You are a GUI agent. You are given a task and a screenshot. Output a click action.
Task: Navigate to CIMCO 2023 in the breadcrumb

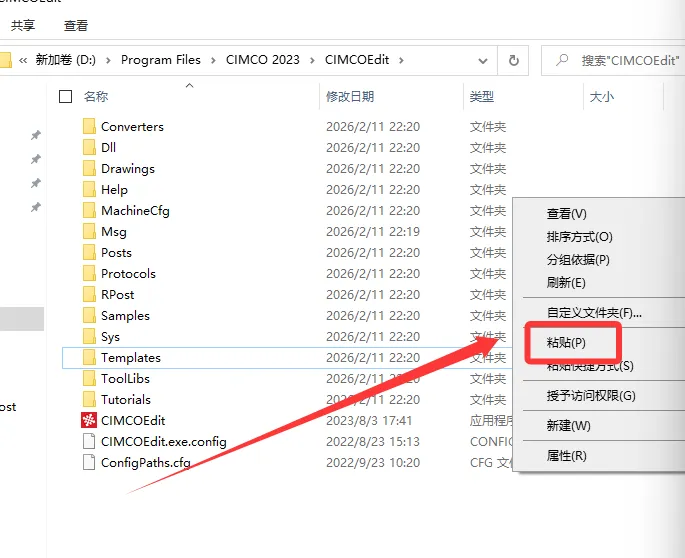point(263,60)
